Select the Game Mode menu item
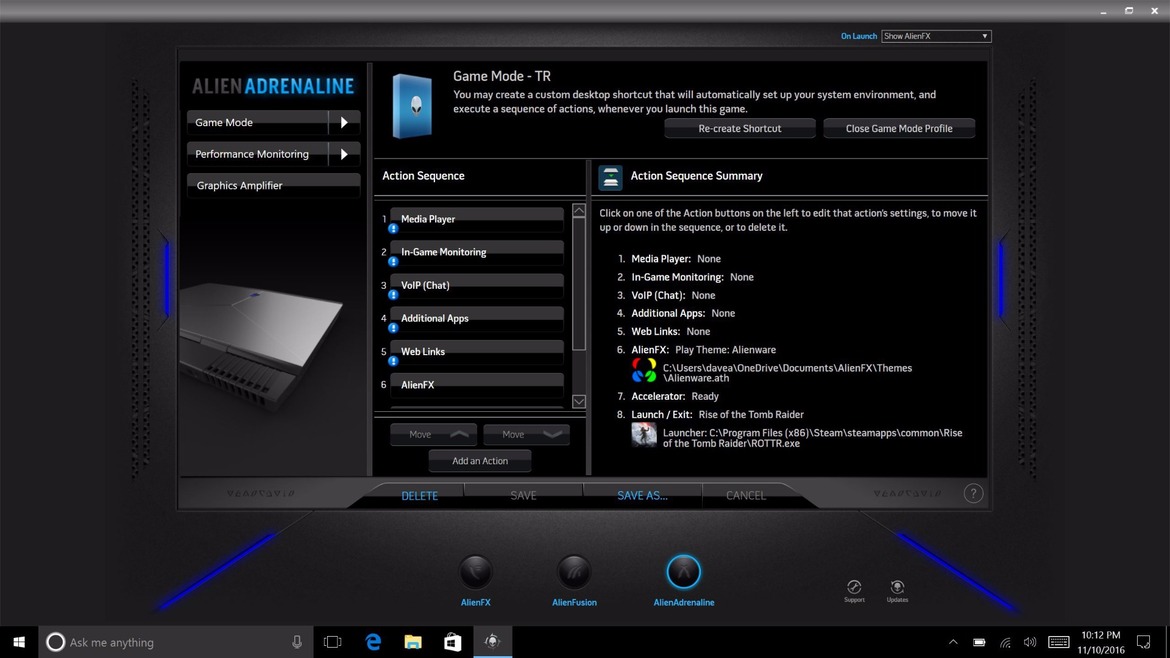1170x658 pixels. click(x=257, y=122)
